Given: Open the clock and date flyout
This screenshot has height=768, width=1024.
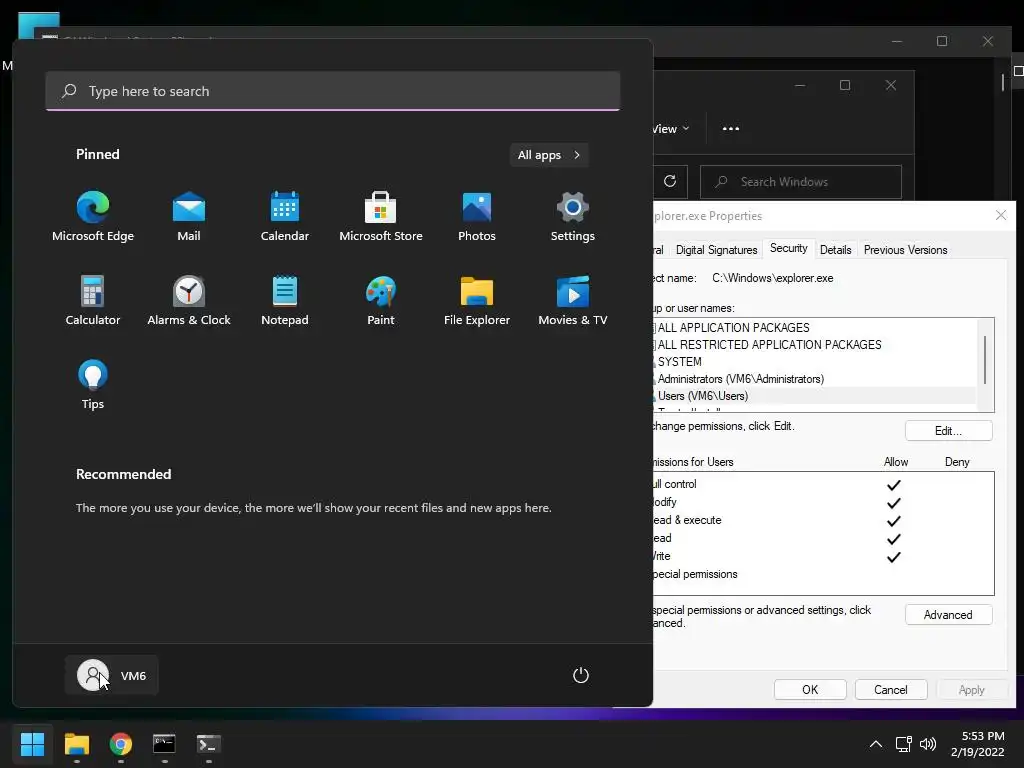Looking at the screenshot, I should 978,744.
